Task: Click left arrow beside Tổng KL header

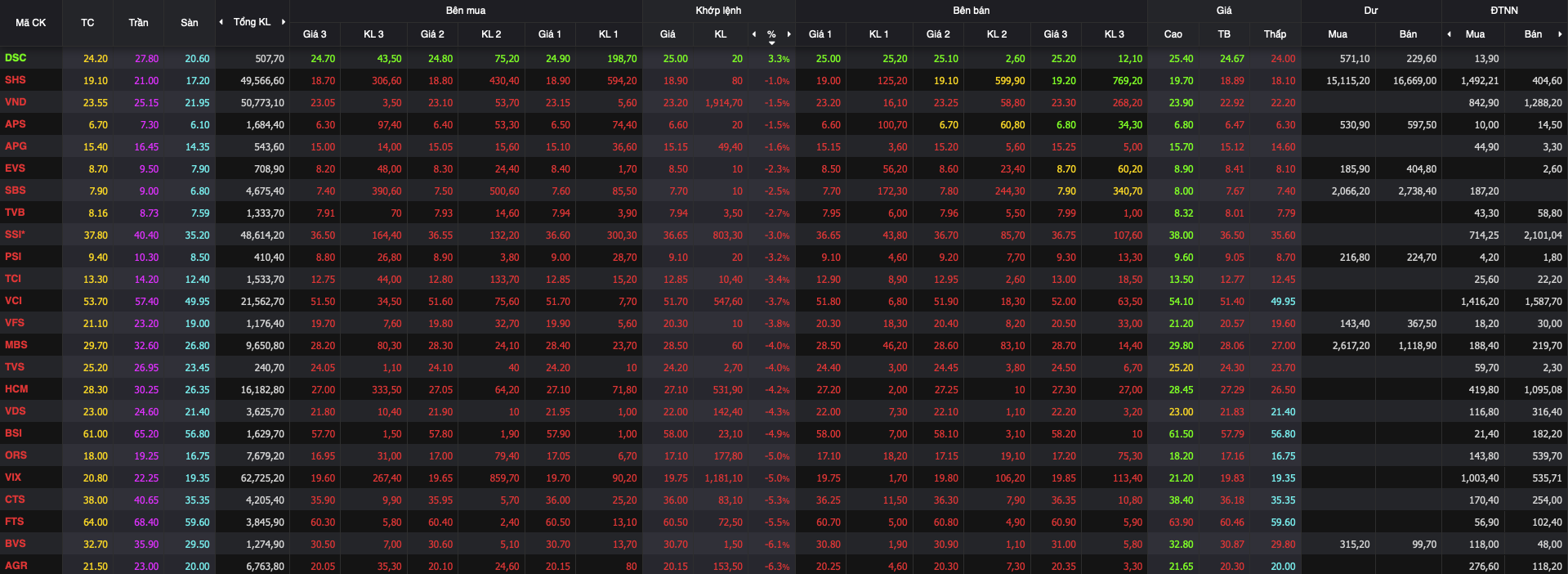Action: (x=221, y=22)
